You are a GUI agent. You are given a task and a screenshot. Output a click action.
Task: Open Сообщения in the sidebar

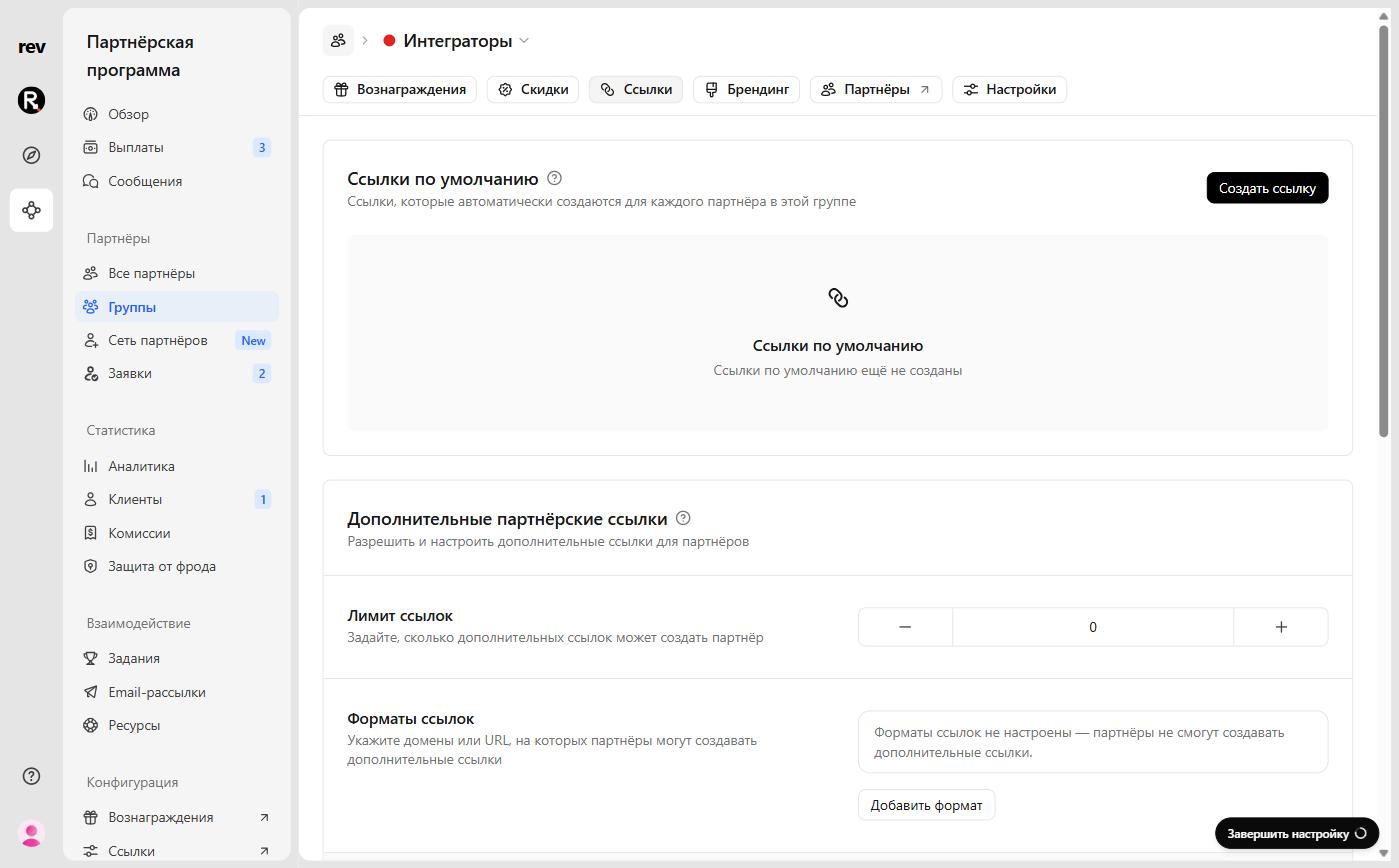pyautogui.click(x=177, y=181)
